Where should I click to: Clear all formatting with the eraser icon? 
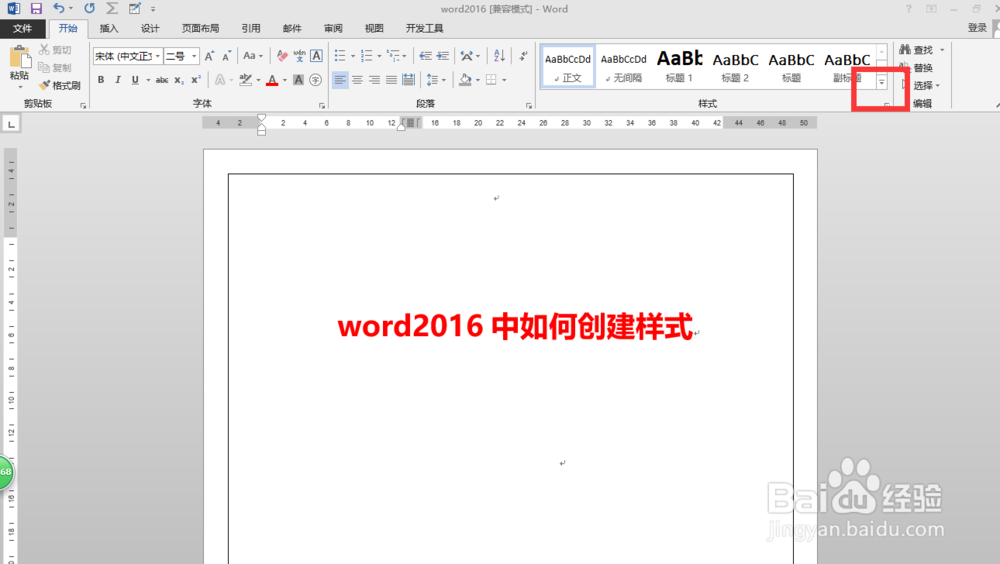pyautogui.click(x=282, y=56)
